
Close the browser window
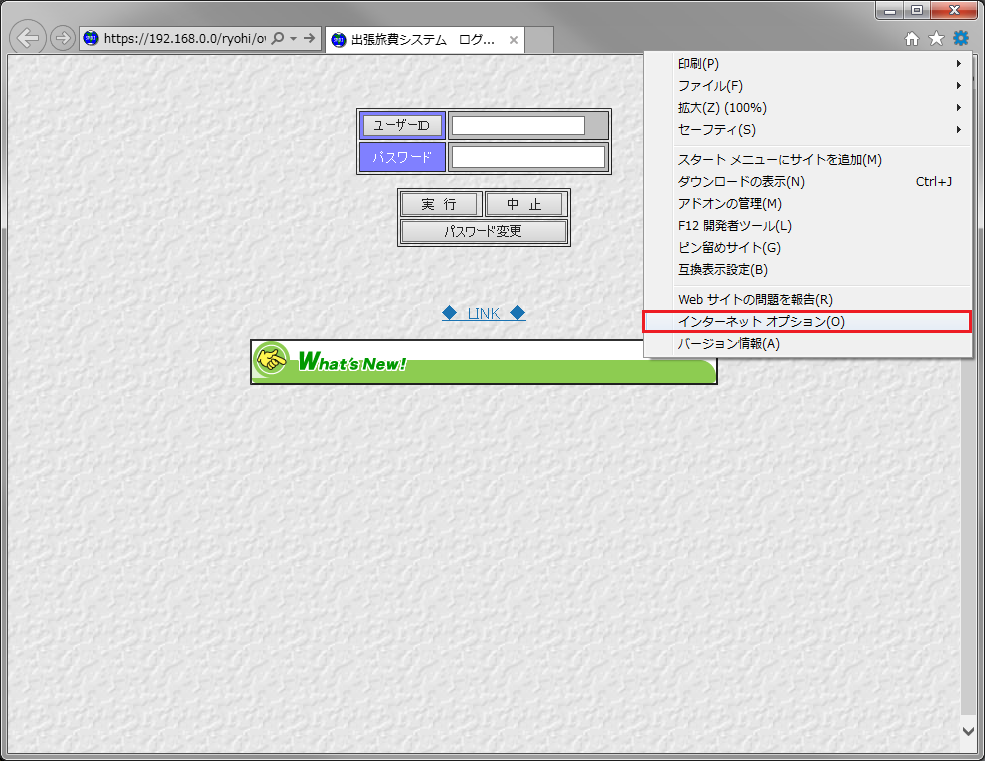tap(954, 10)
